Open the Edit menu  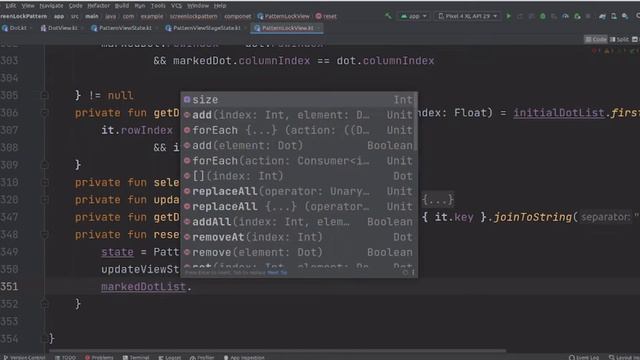(11, 6)
